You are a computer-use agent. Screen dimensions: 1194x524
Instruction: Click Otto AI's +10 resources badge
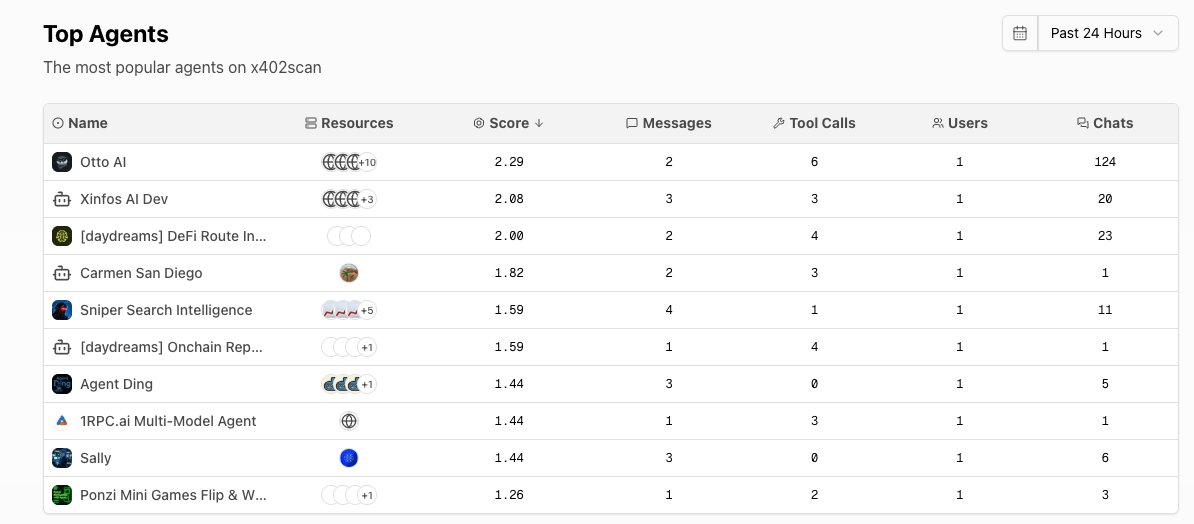tap(367, 162)
